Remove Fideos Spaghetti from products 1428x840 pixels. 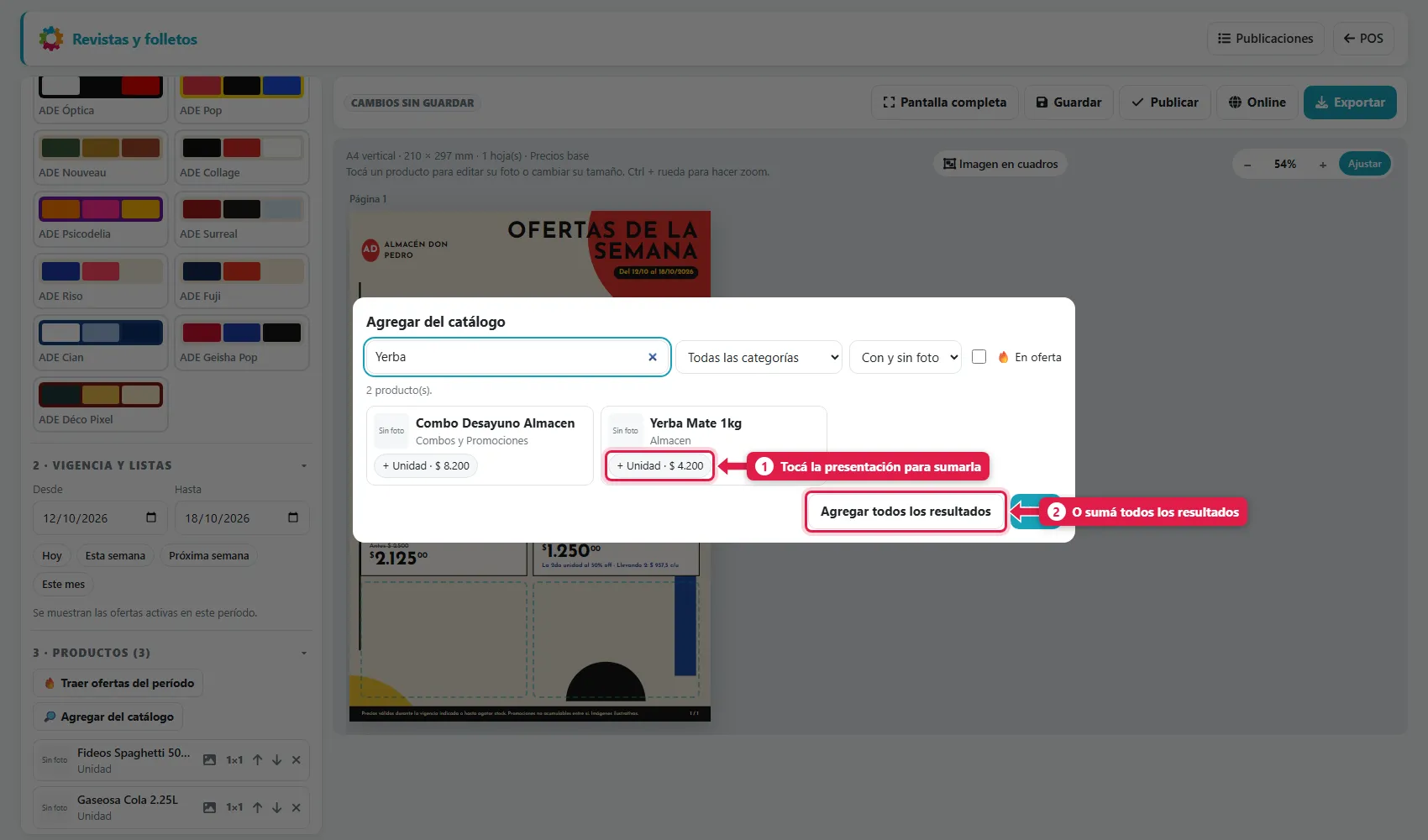(296, 760)
